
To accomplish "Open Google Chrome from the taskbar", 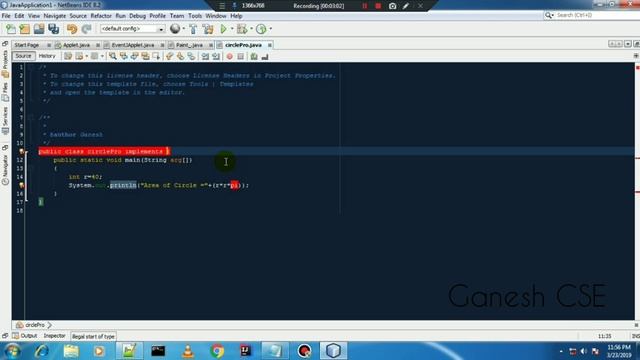I will [217, 351].
